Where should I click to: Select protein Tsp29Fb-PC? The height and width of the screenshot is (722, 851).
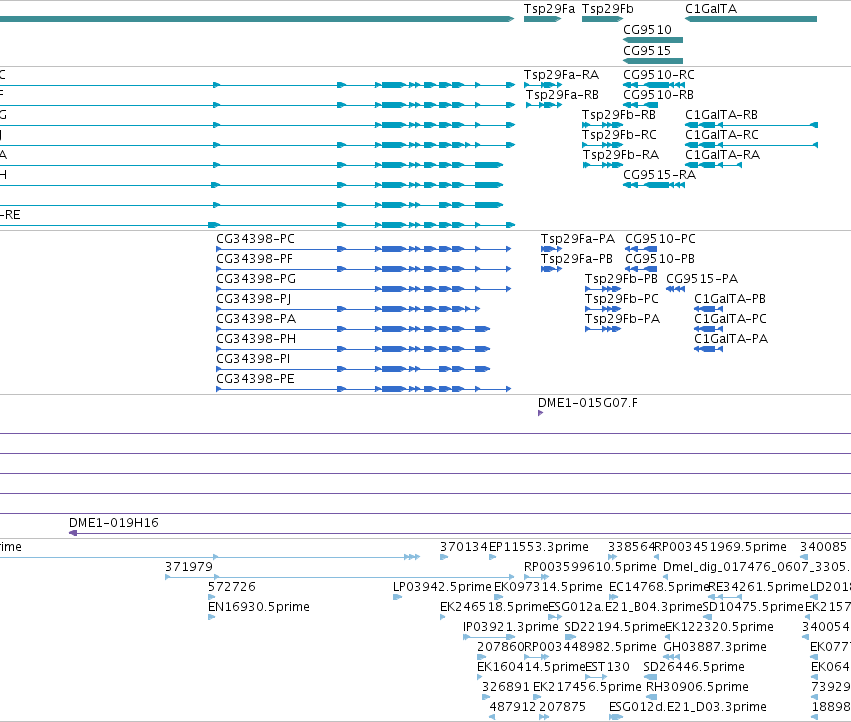pos(621,299)
